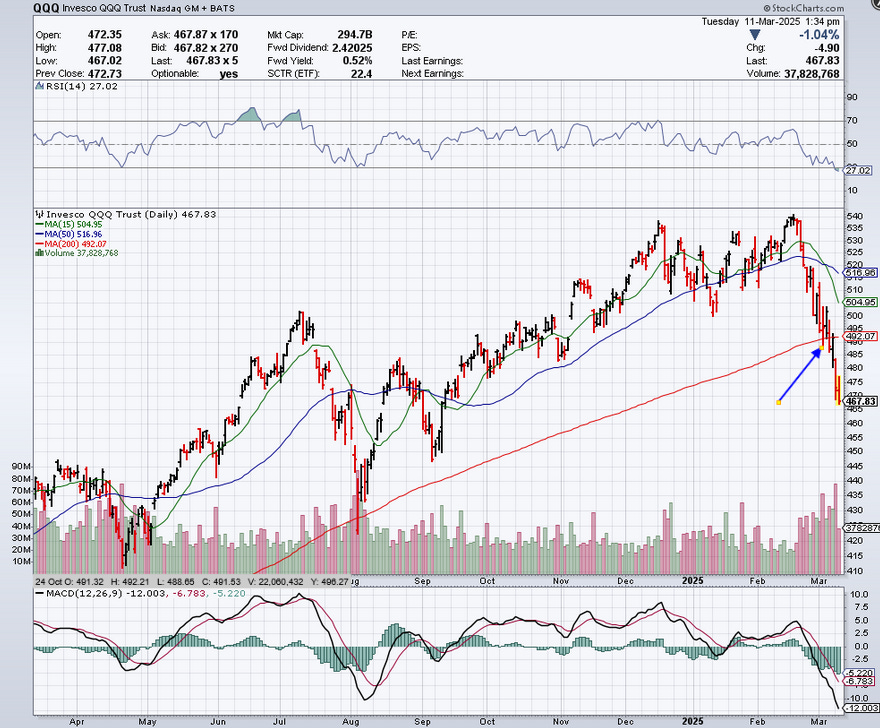The image size is (880, 728).
Task: Click the header Volume value 37,828,768
Action: [812, 74]
